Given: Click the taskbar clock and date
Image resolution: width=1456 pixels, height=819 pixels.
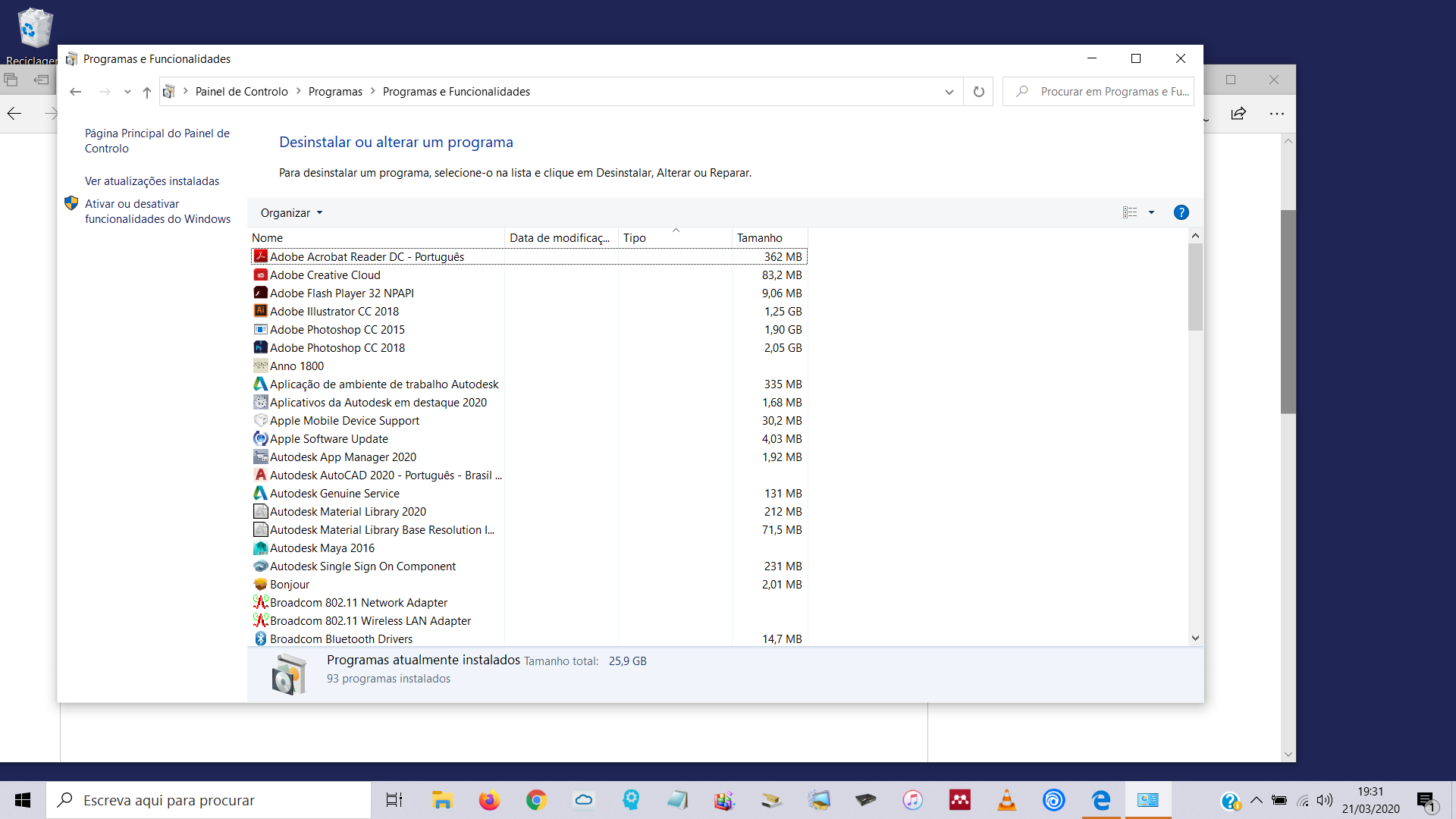Looking at the screenshot, I should [1370, 800].
